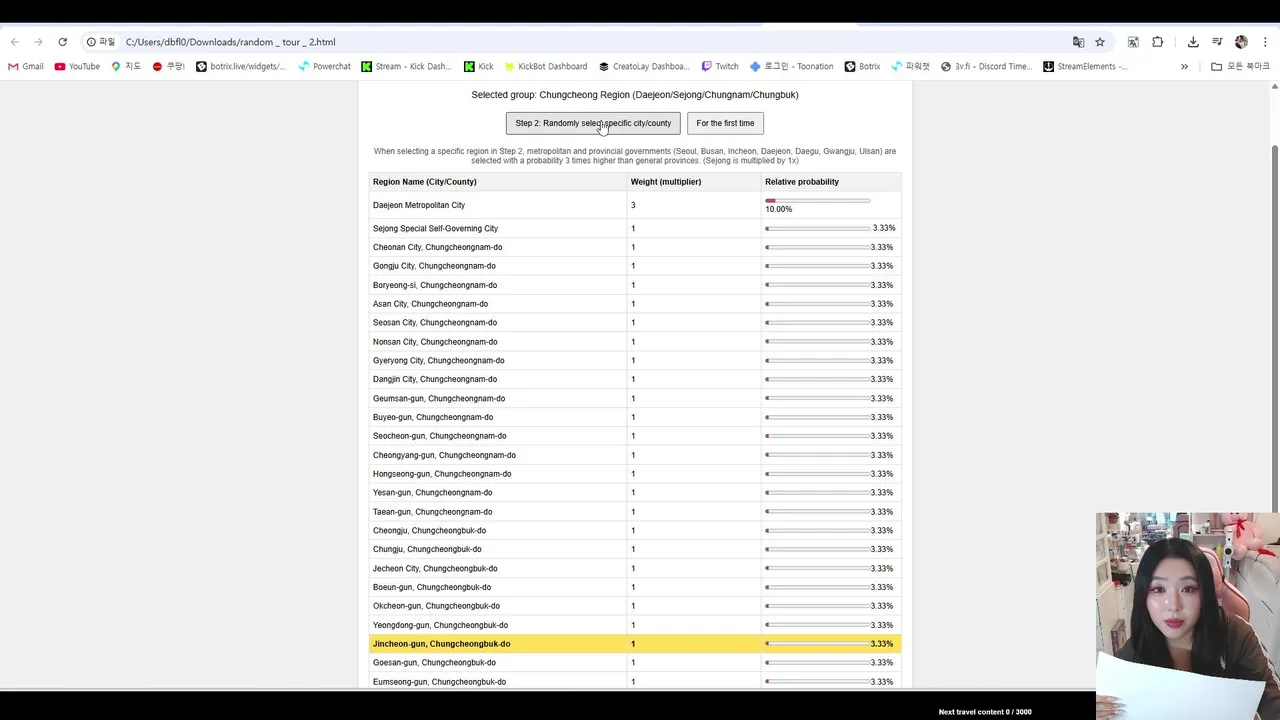Open the Downloads icon in toolbar
The image size is (1280, 720).
1193,42
